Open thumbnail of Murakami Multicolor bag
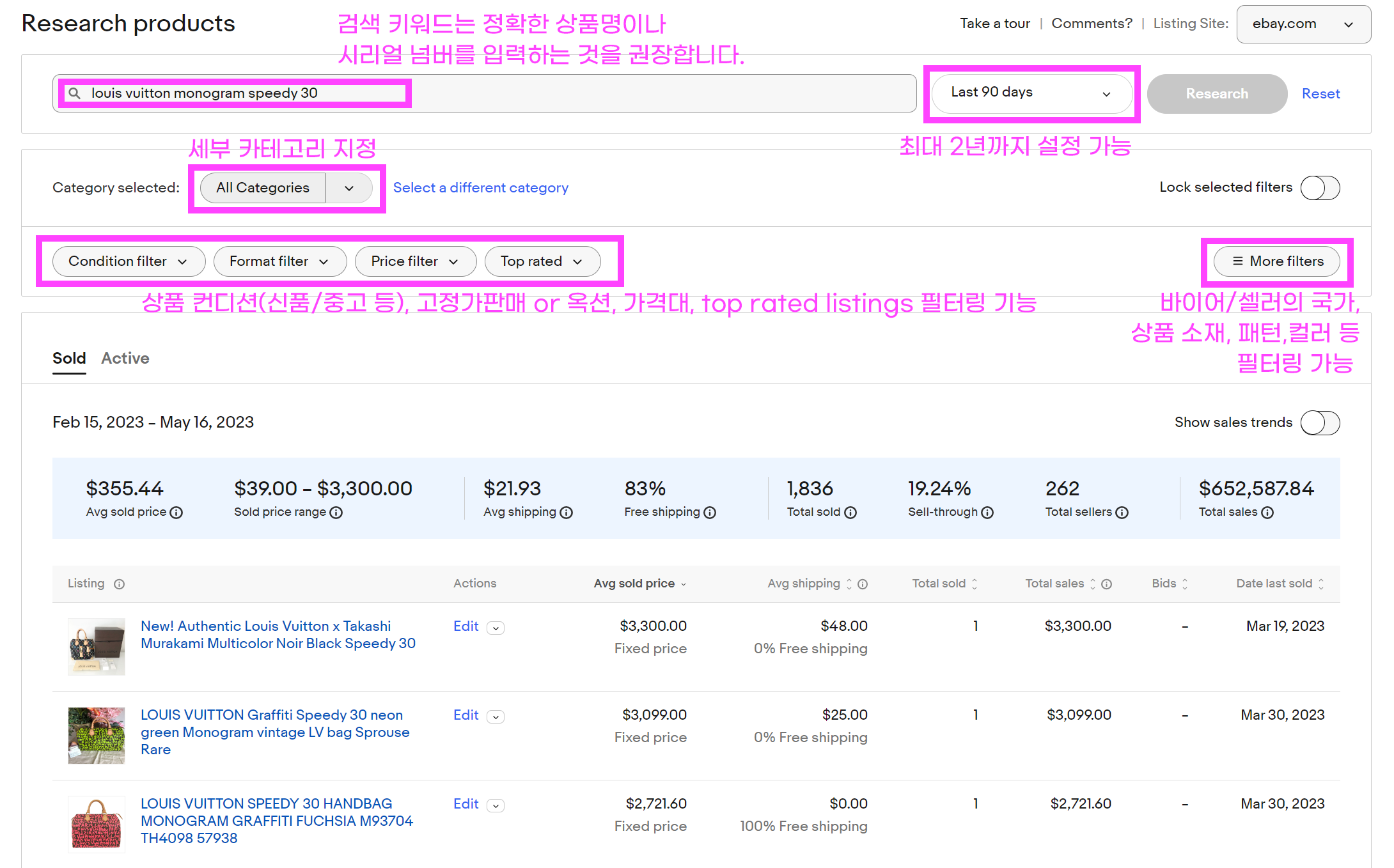 click(x=97, y=647)
